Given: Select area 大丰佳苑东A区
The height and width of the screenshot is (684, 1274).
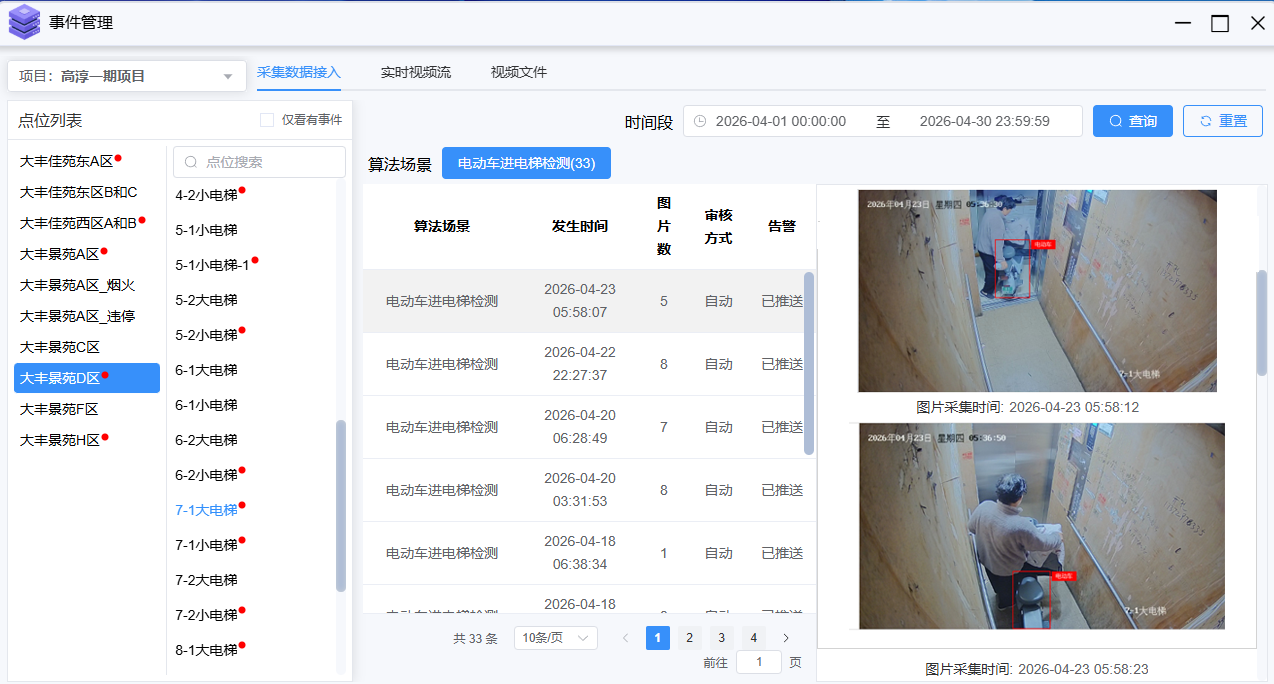Looking at the screenshot, I should pyautogui.click(x=67, y=161).
